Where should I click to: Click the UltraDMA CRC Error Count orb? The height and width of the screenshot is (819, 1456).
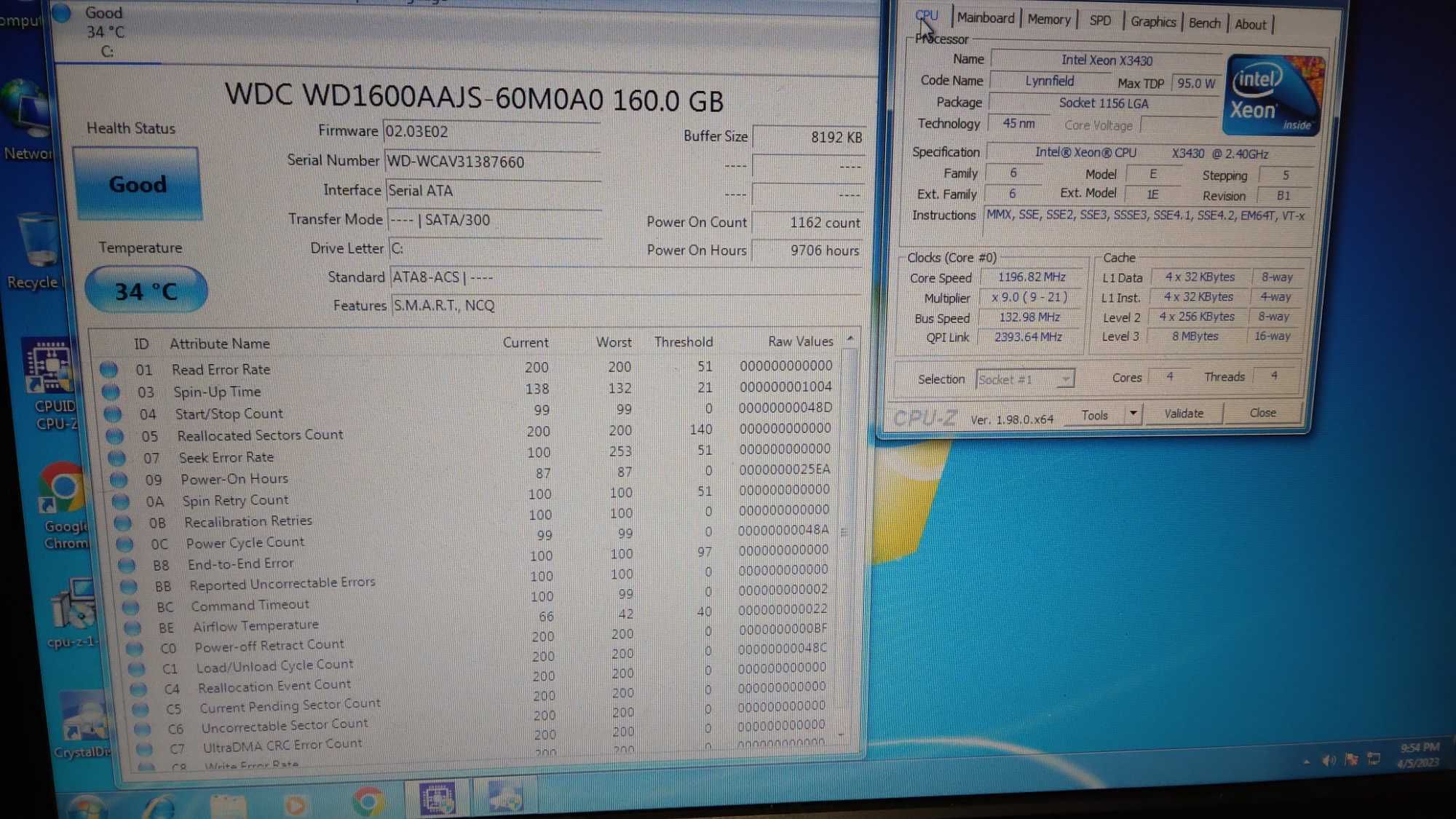pos(145,748)
